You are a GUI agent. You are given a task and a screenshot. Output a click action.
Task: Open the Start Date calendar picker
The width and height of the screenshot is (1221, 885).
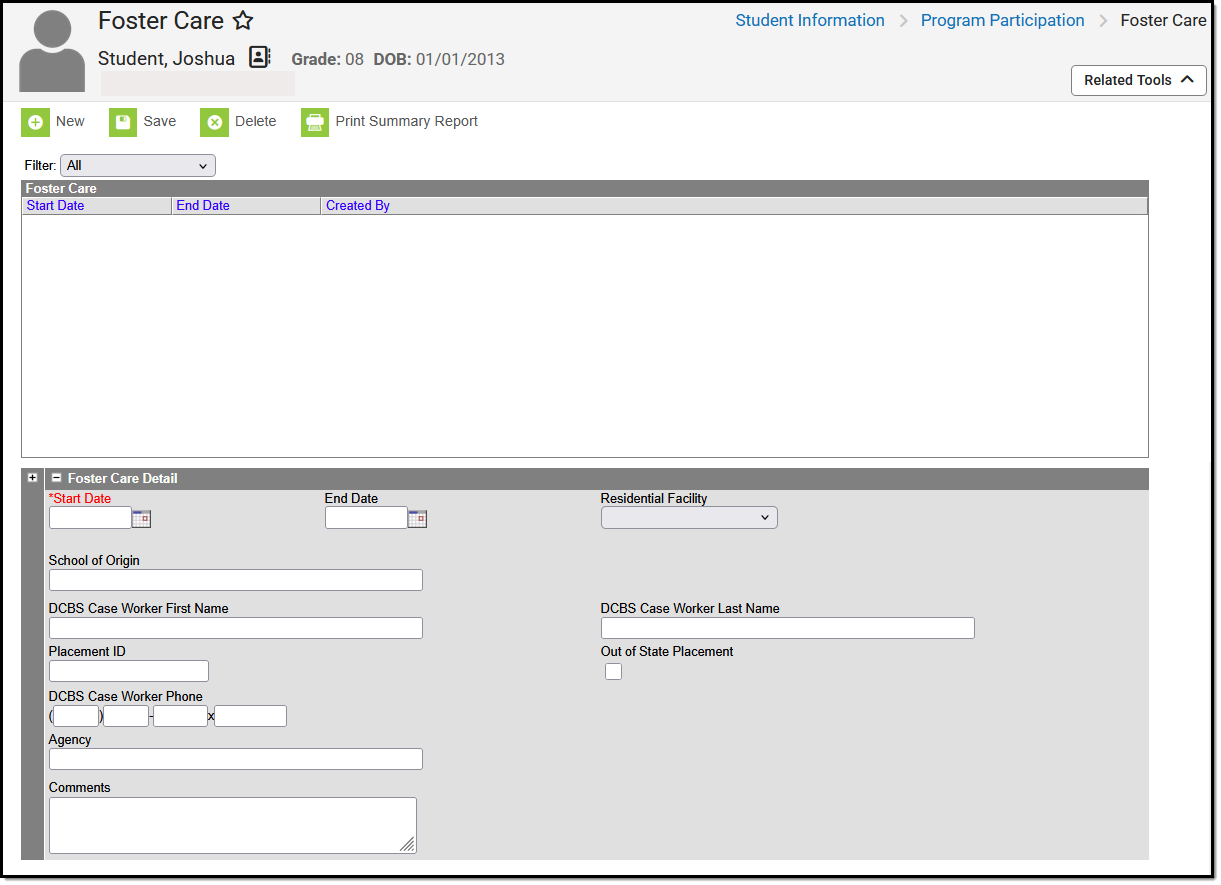[141, 517]
